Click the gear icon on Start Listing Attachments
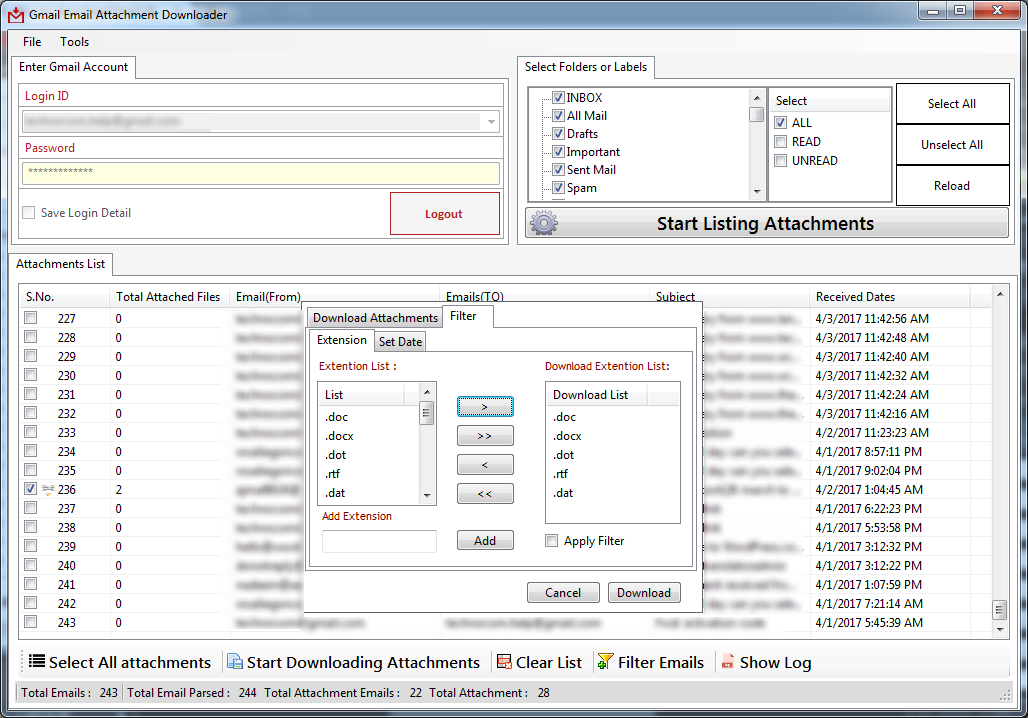1028x718 pixels. pyautogui.click(x=544, y=224)
